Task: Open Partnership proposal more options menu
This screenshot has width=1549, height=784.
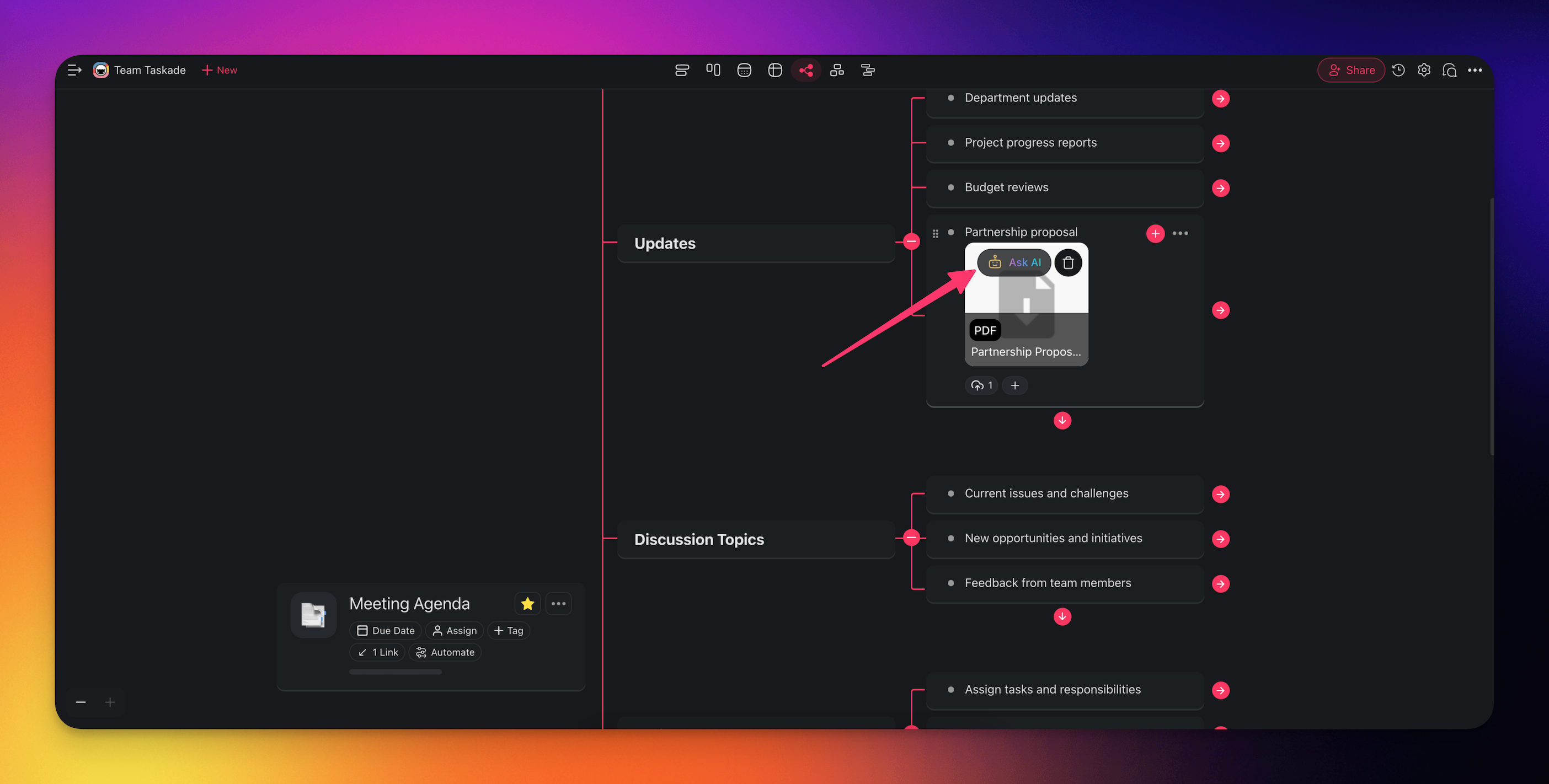Action: 1180,233
